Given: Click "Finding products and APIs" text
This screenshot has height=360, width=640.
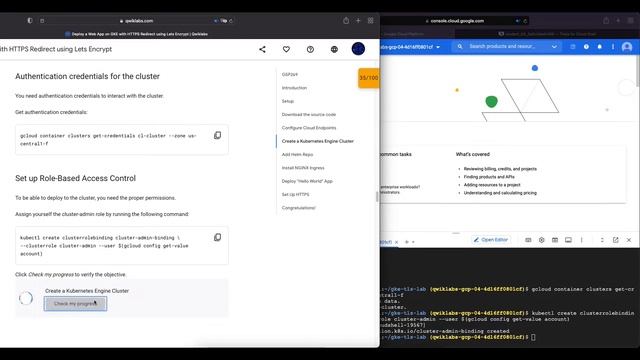Looking at the screenshot, I should [x=489, y=177].
